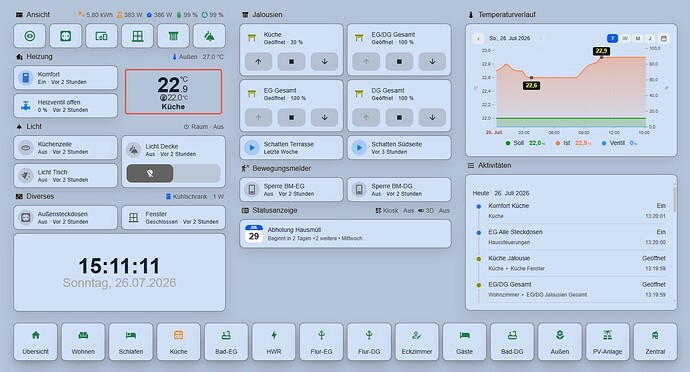The height and width of the screenshot is (372, 690).
Task: Run the Schatten Terrasse play button
Action: (252, 147)
